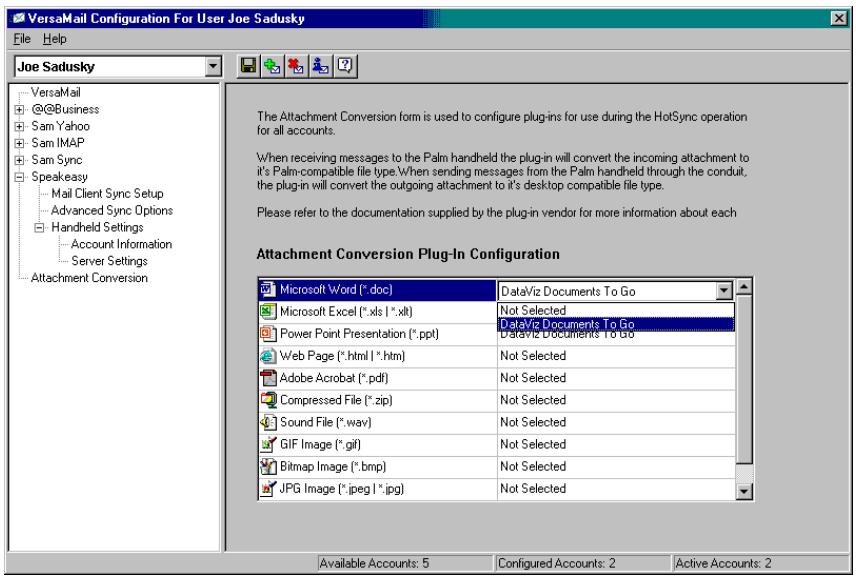This screenshot has width=856, height=579.
Task: Close the VersaMail Configuration window
Action: click(x=839, y=18)
